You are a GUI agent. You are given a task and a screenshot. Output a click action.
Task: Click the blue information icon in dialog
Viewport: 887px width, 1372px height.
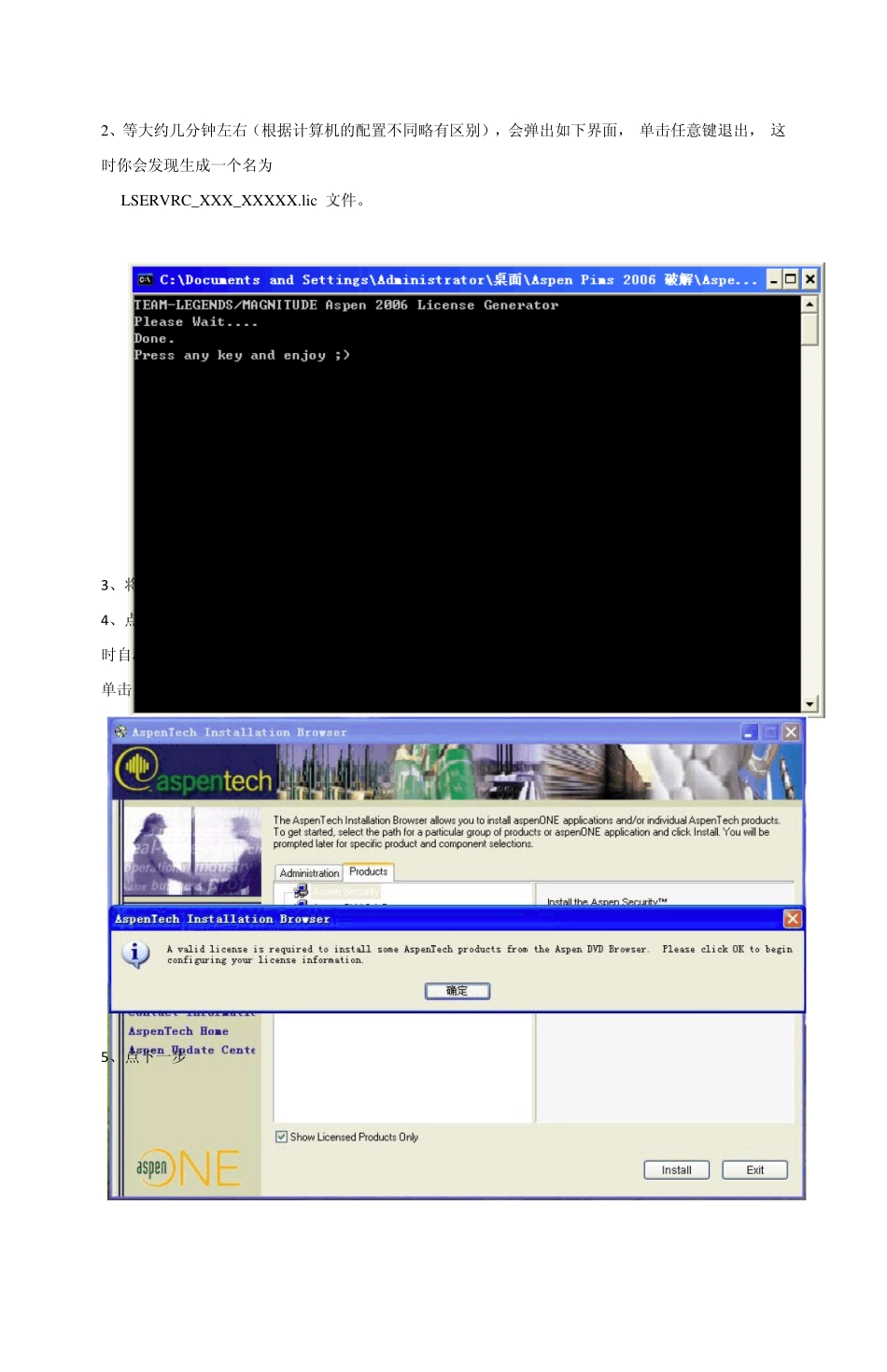tap(135, 954)
